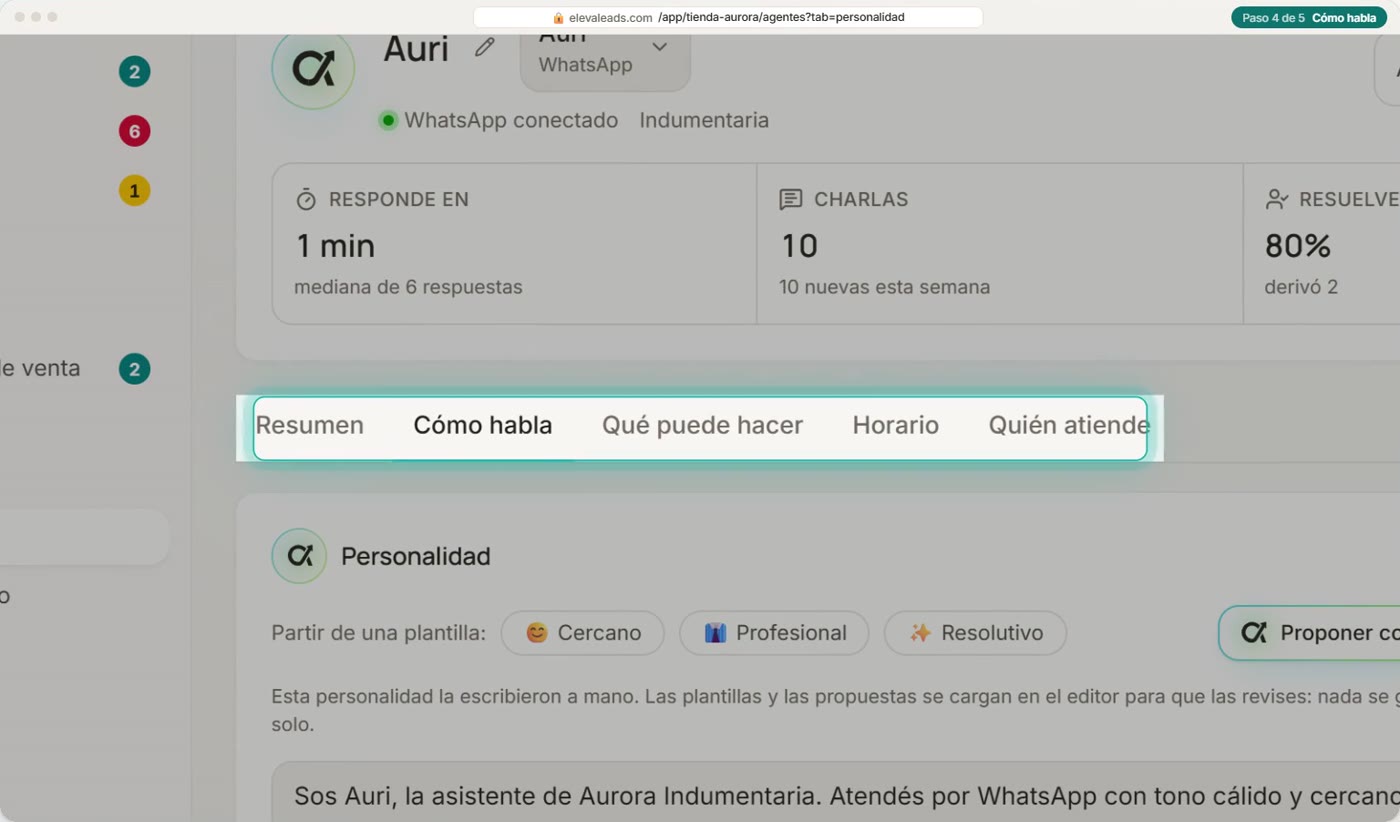Click the chat icon next to CHARLAS
The height and width of the screenshot is (822, 1400).
point(791,199)
